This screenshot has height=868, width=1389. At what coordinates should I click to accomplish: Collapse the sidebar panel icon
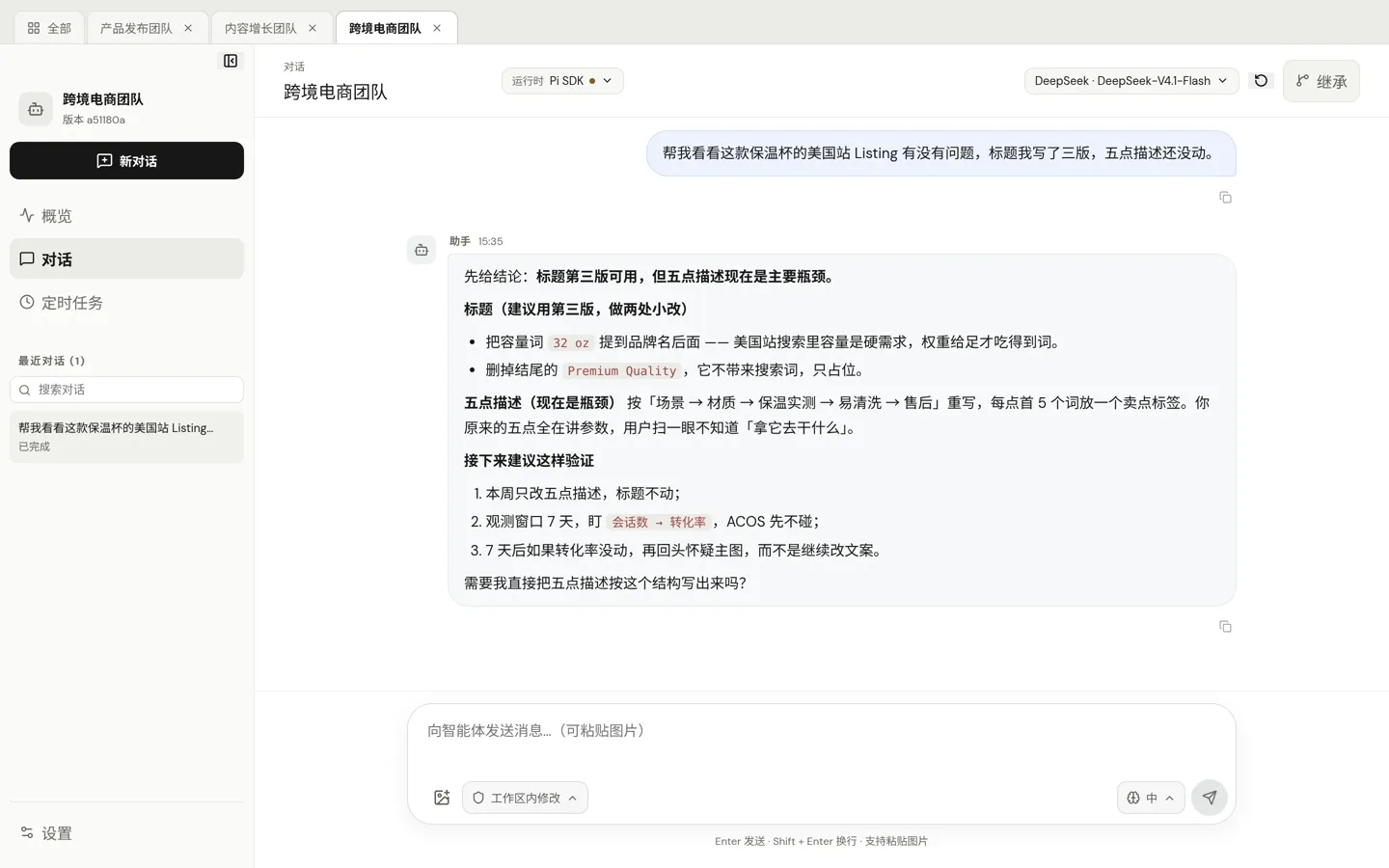coord(231,61)
